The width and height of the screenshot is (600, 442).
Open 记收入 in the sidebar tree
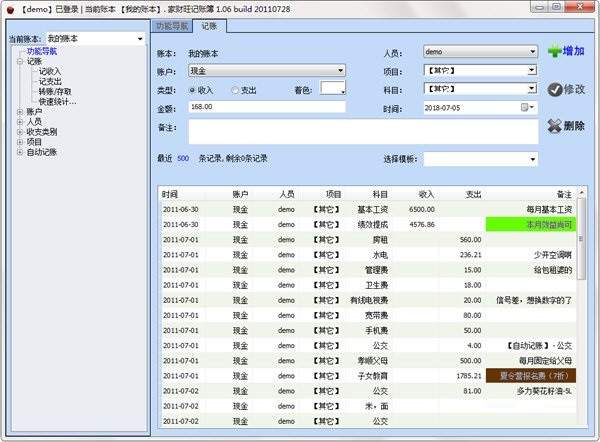click(x=49, y=71)
